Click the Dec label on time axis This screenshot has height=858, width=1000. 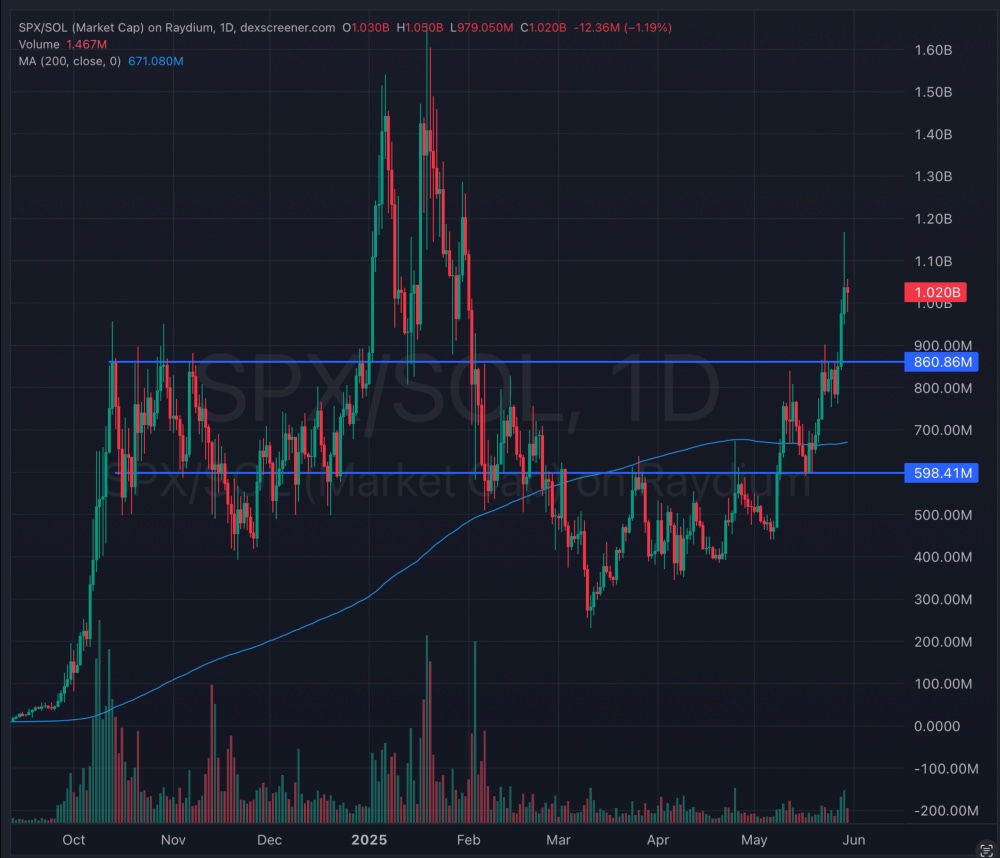click(269, 840)
